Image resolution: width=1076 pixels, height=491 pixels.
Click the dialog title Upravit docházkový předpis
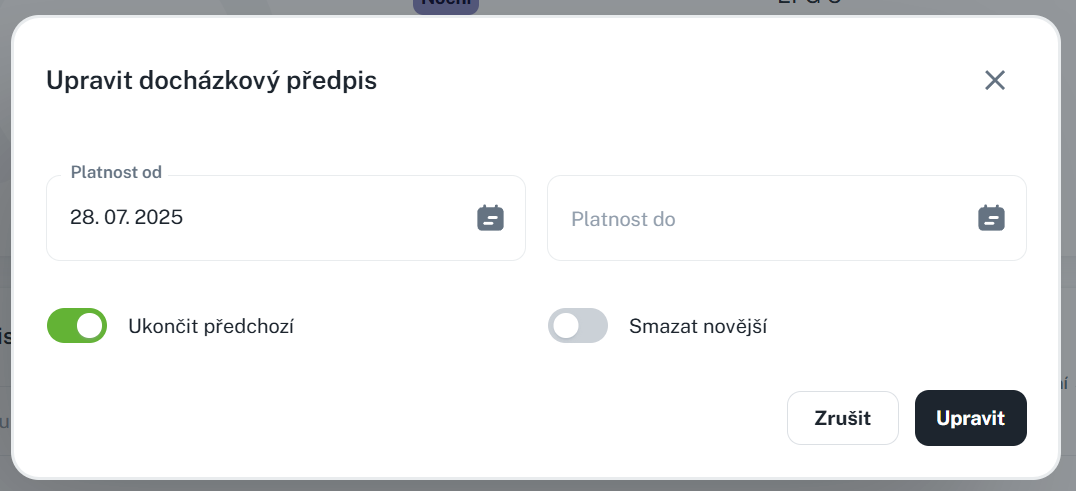coord(211,81)
